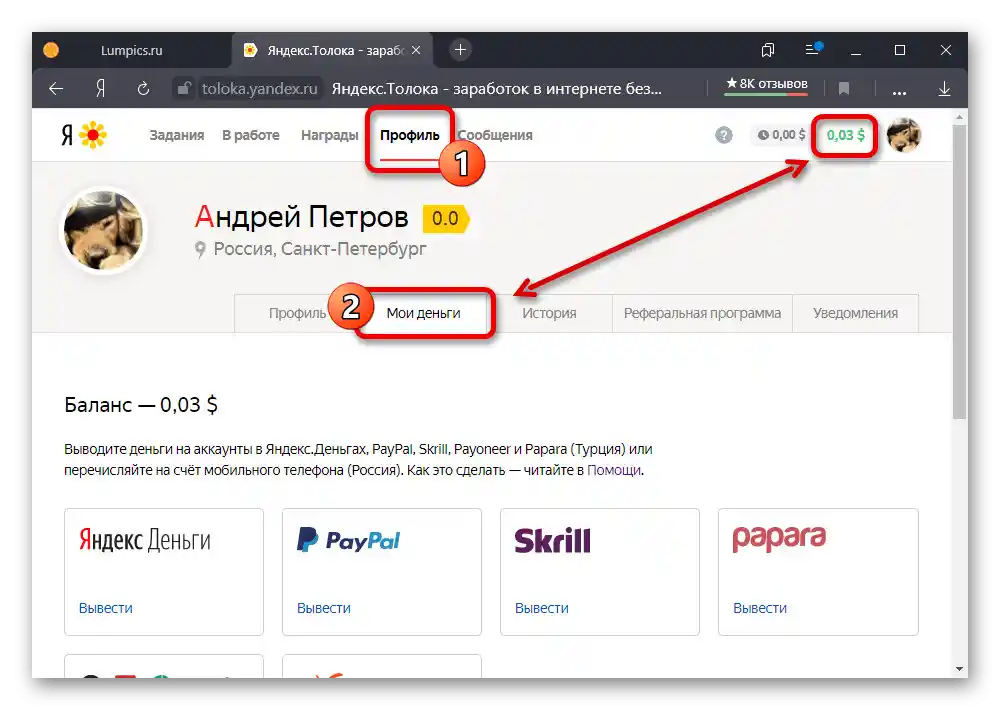
Task: Switch to the Lumpics.ru browser tab
Action: pos(131,50)
